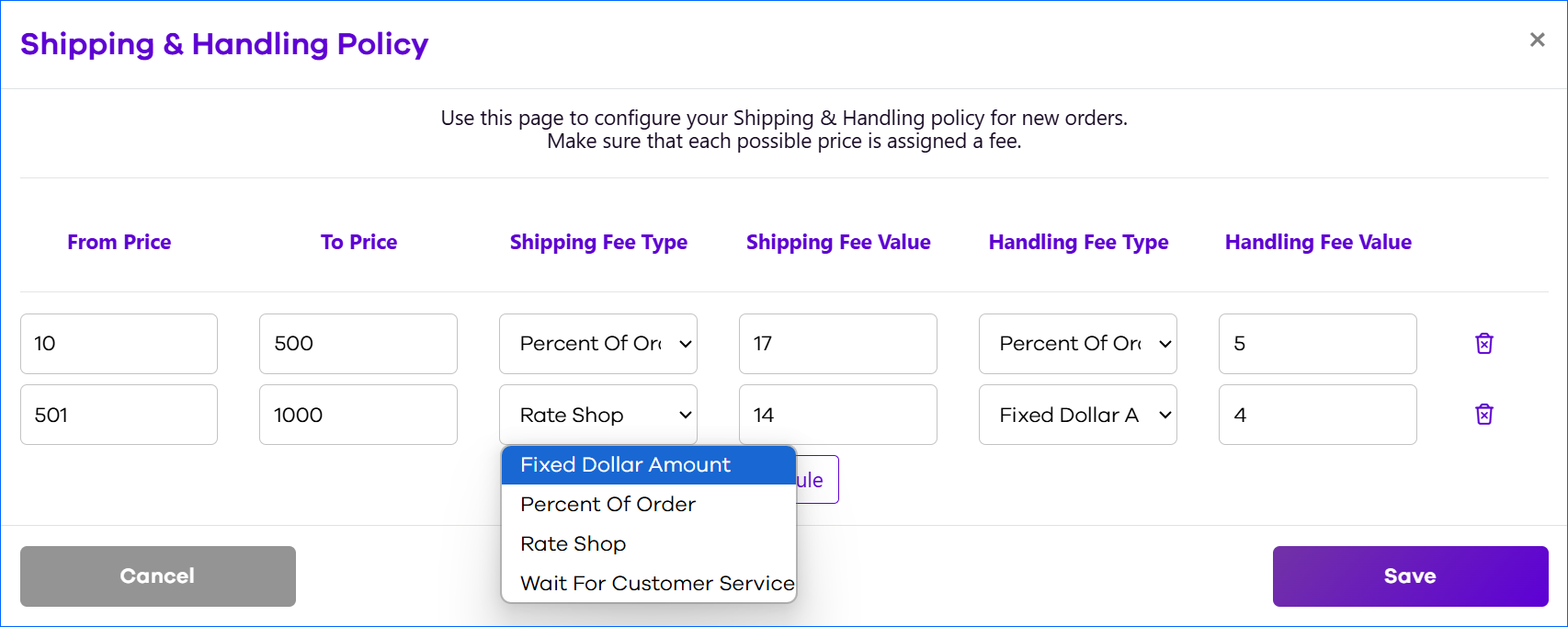Image resolution: width=1568 pixels, height=627 pixels.
Task: Select Wait For Customer Service option
Action: (x=649, y=584)
